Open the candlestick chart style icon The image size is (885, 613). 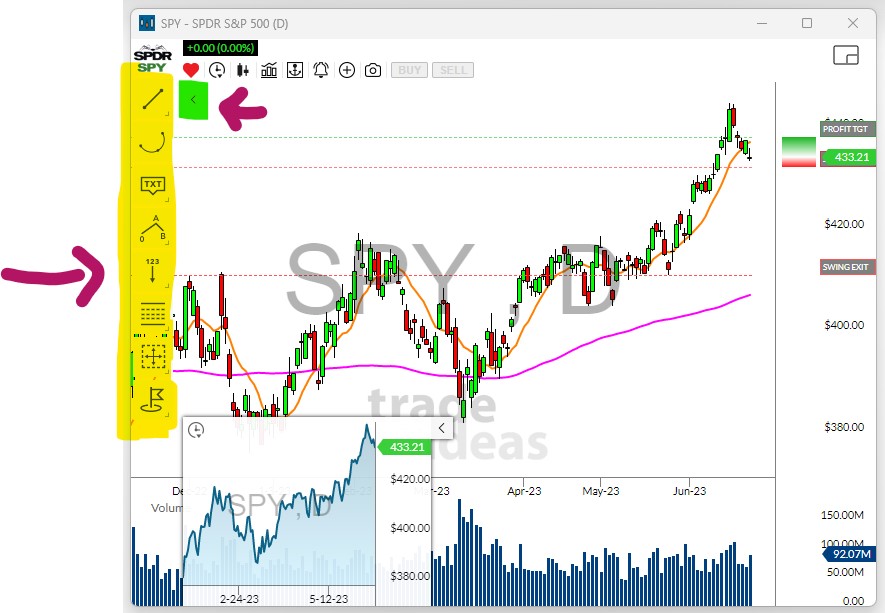[243, 70]
